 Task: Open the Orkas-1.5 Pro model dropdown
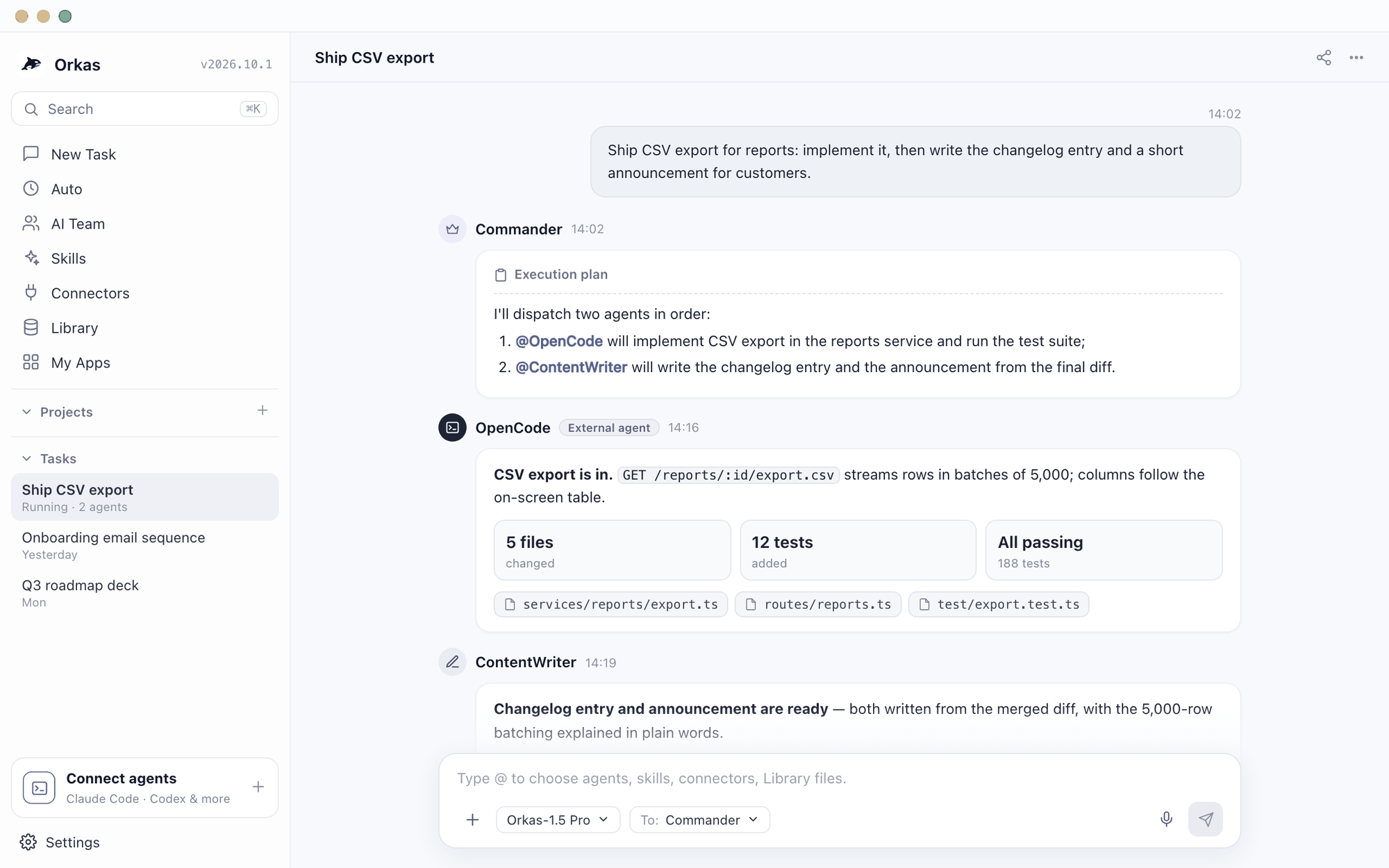(x=558, y=820)
